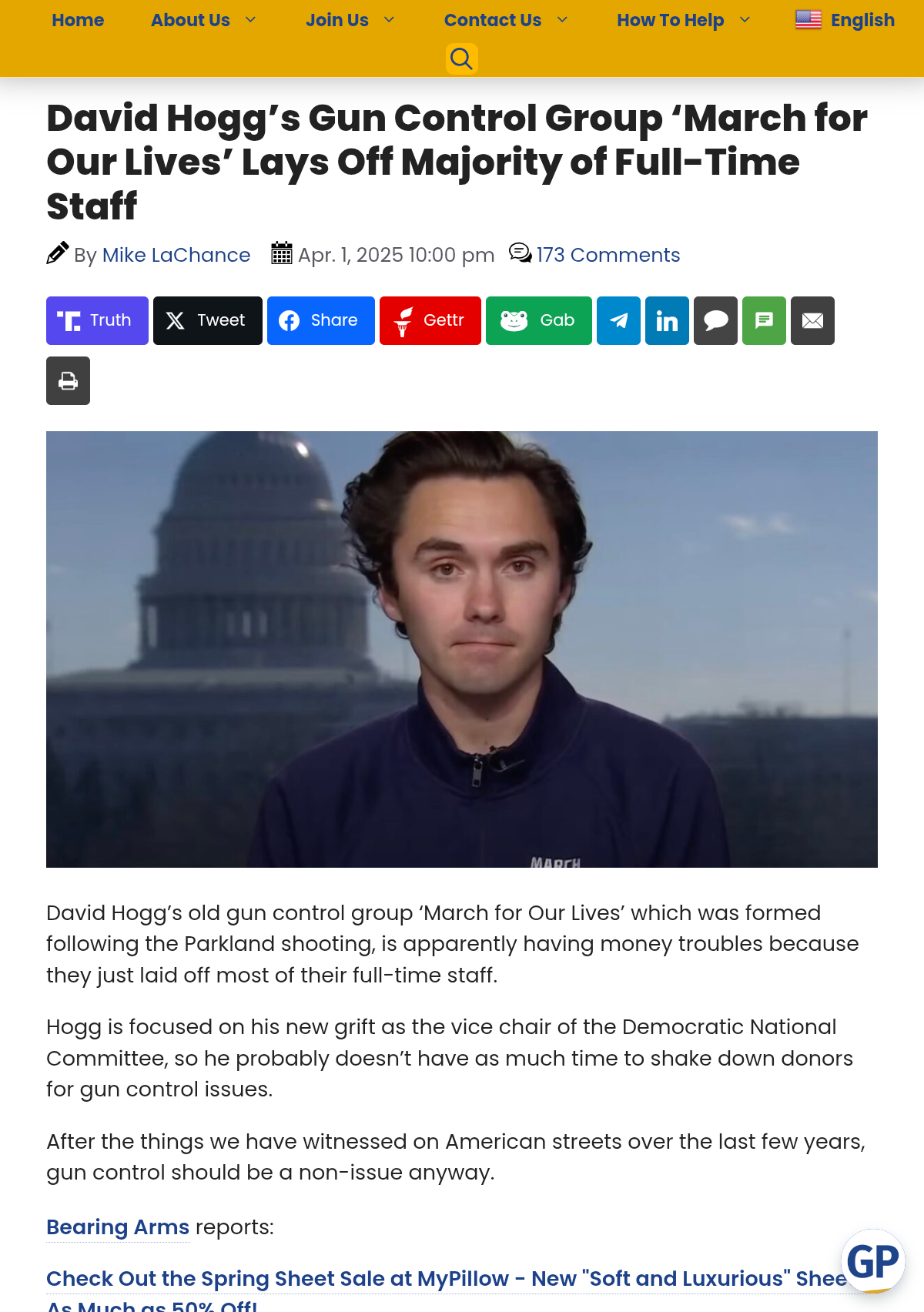
Task: Share article via Gettr button
Action: 430,320
